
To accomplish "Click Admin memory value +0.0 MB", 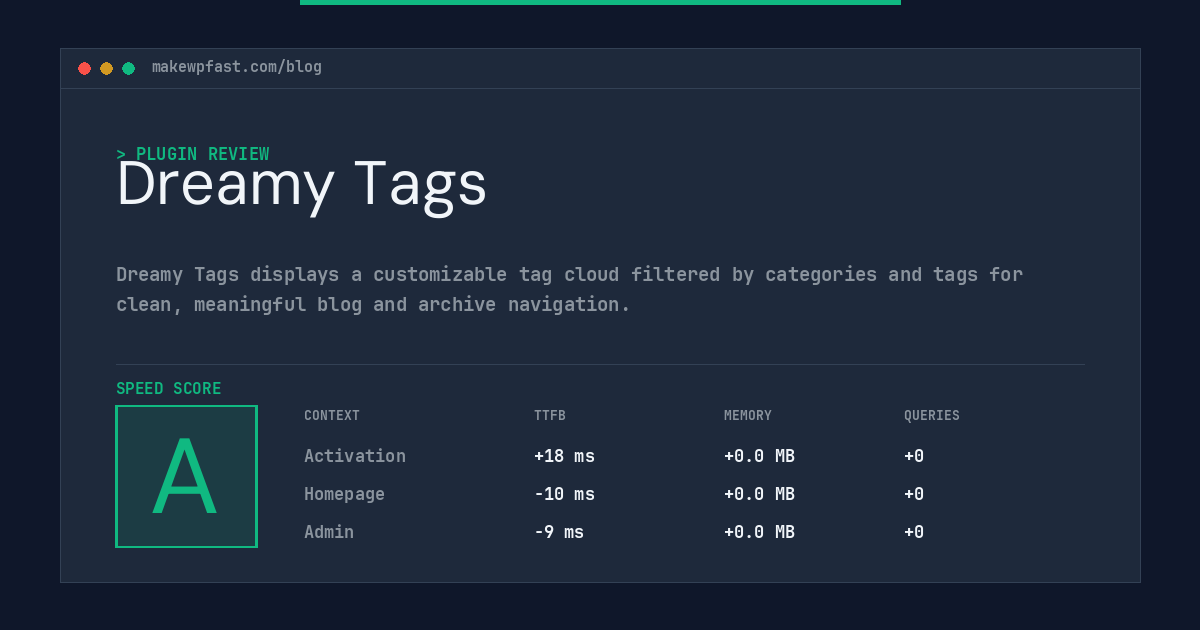I will pos(759,532).
